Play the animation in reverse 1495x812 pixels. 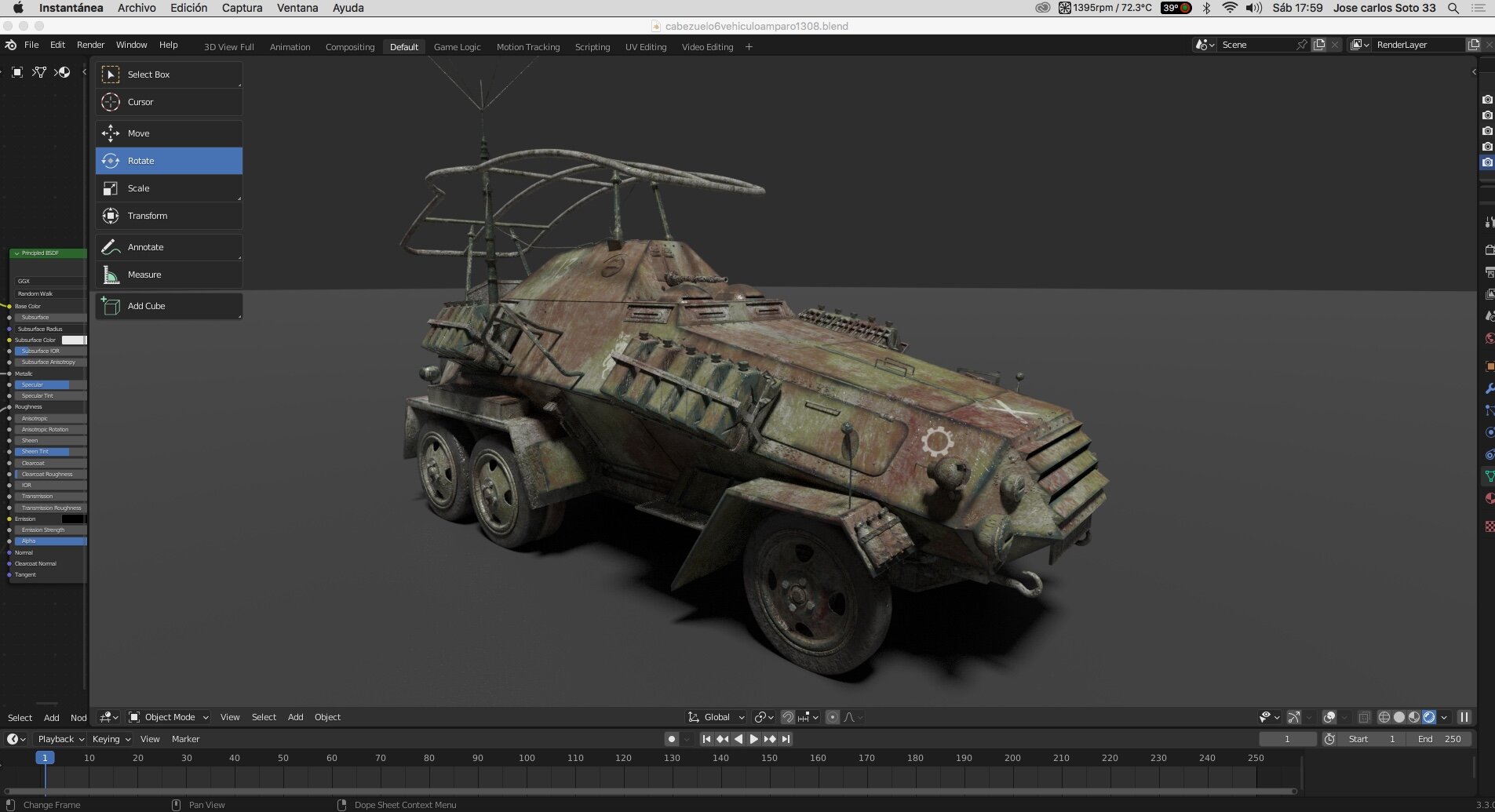tap(738, 739)
